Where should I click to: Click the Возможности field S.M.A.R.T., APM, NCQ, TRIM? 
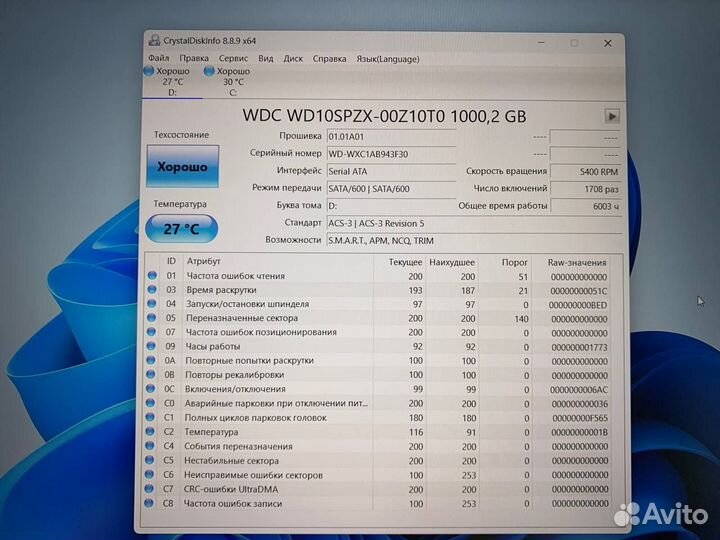click(x=473, y=241)
